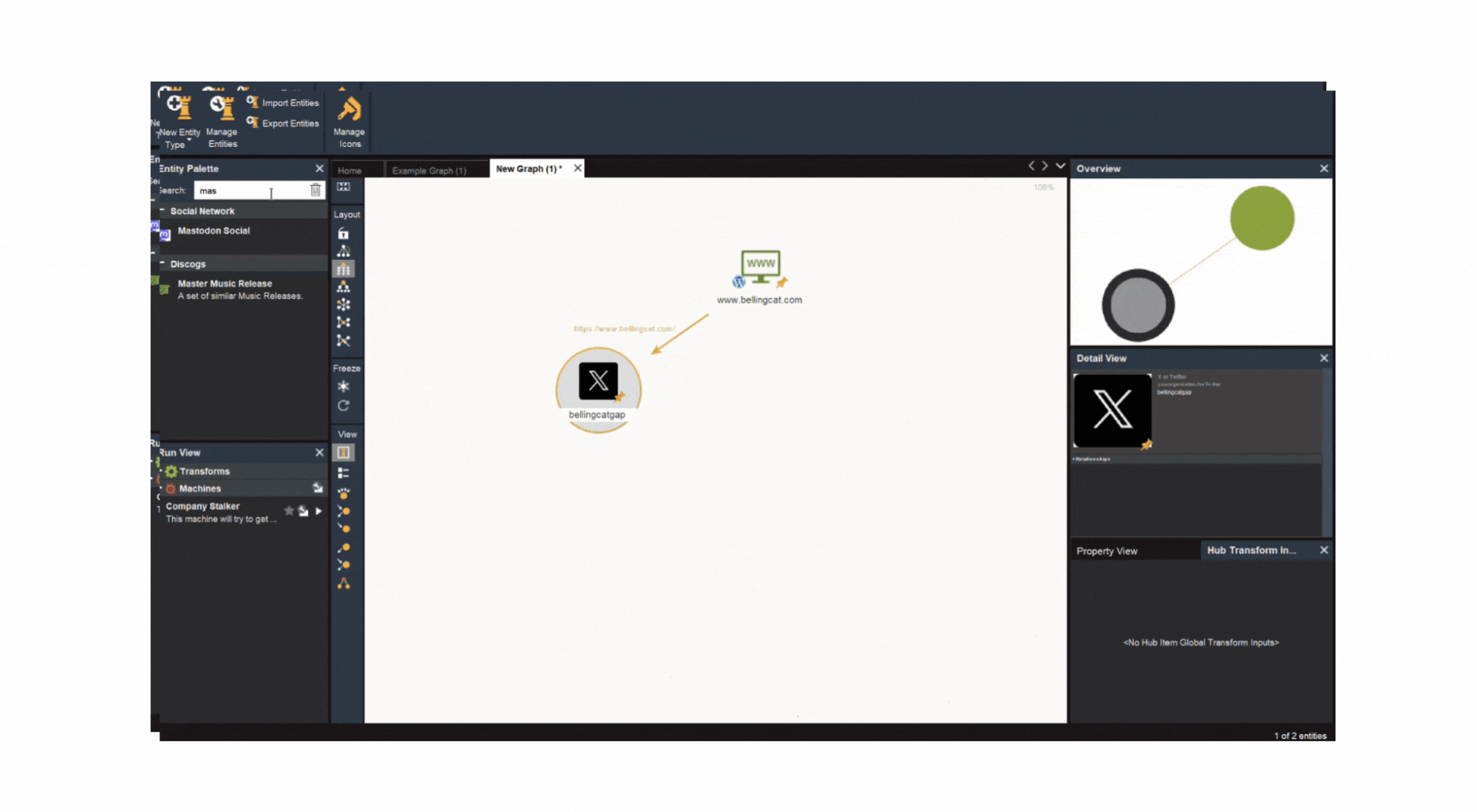Click the lower of the two crossed-arrow view icons

343,565
